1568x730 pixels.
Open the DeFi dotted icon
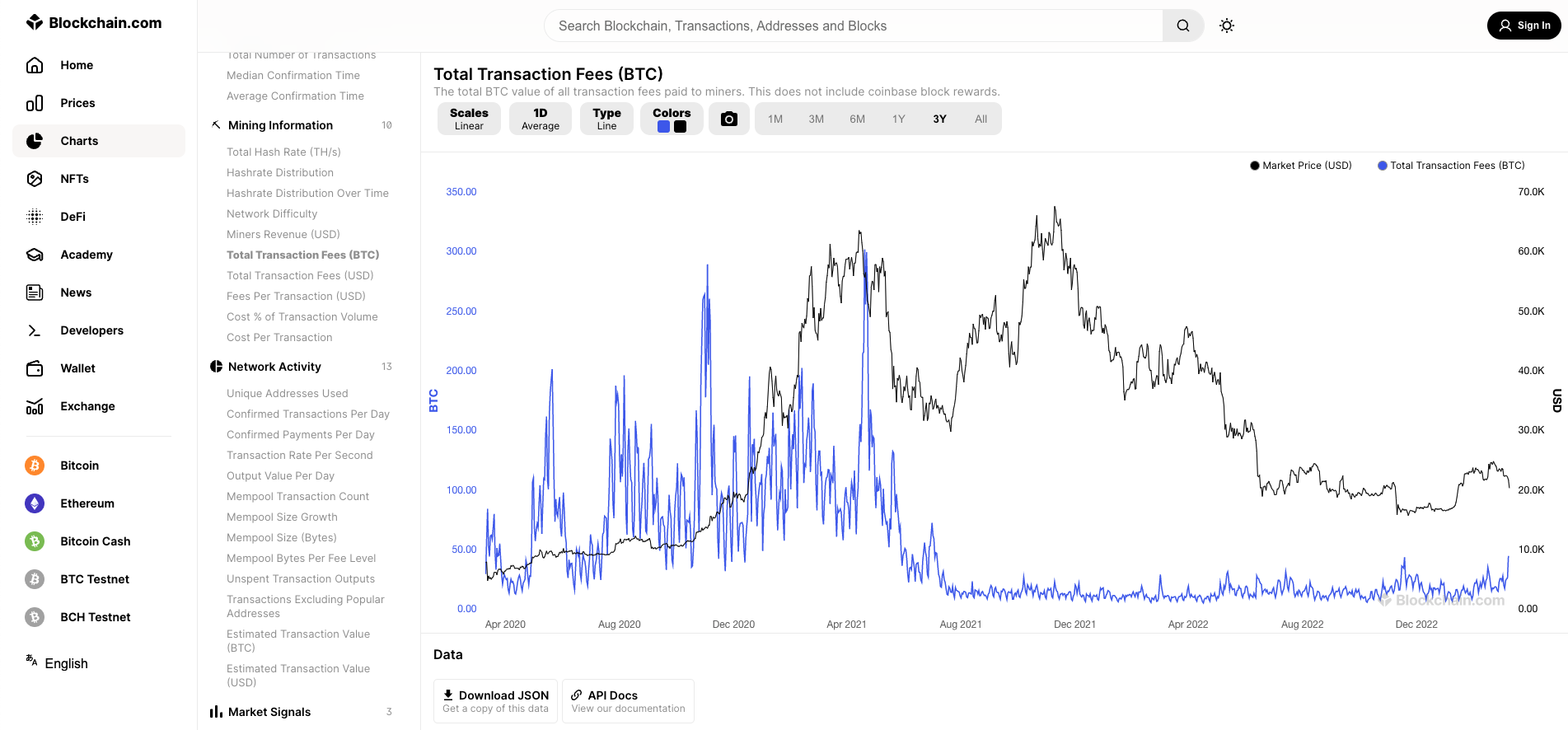pos(35,217)
